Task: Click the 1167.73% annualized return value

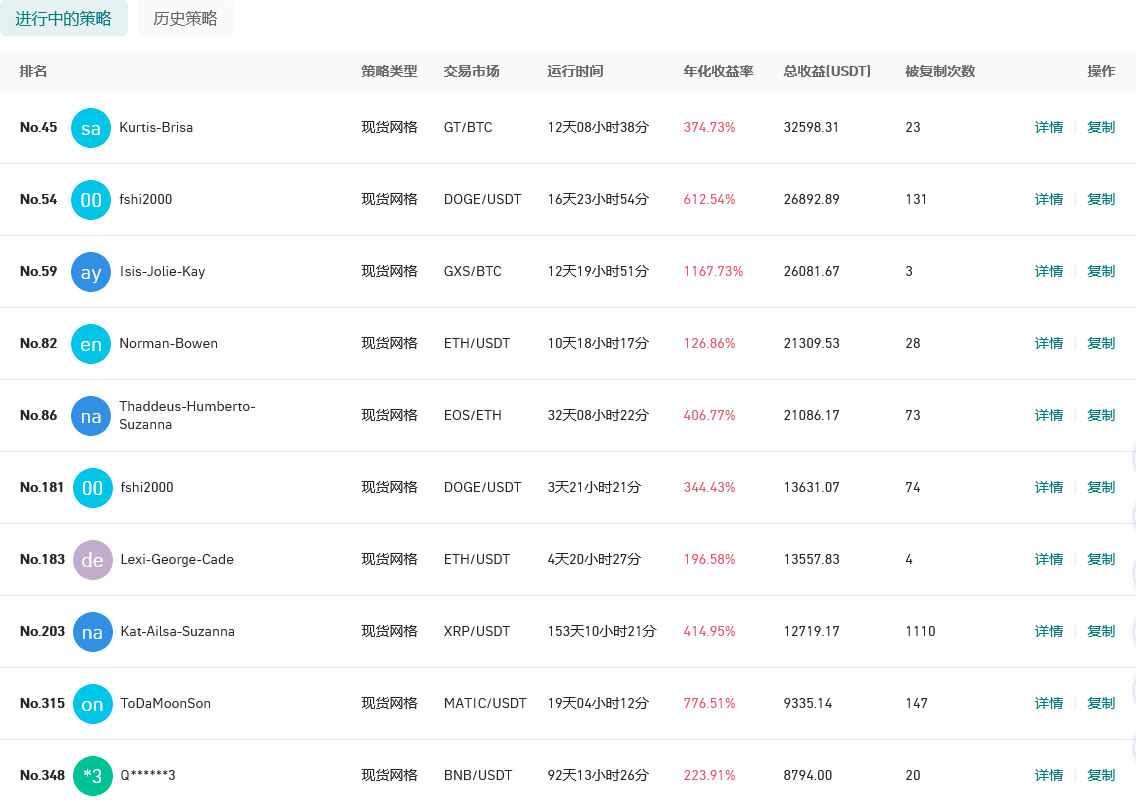Action: 713,271
